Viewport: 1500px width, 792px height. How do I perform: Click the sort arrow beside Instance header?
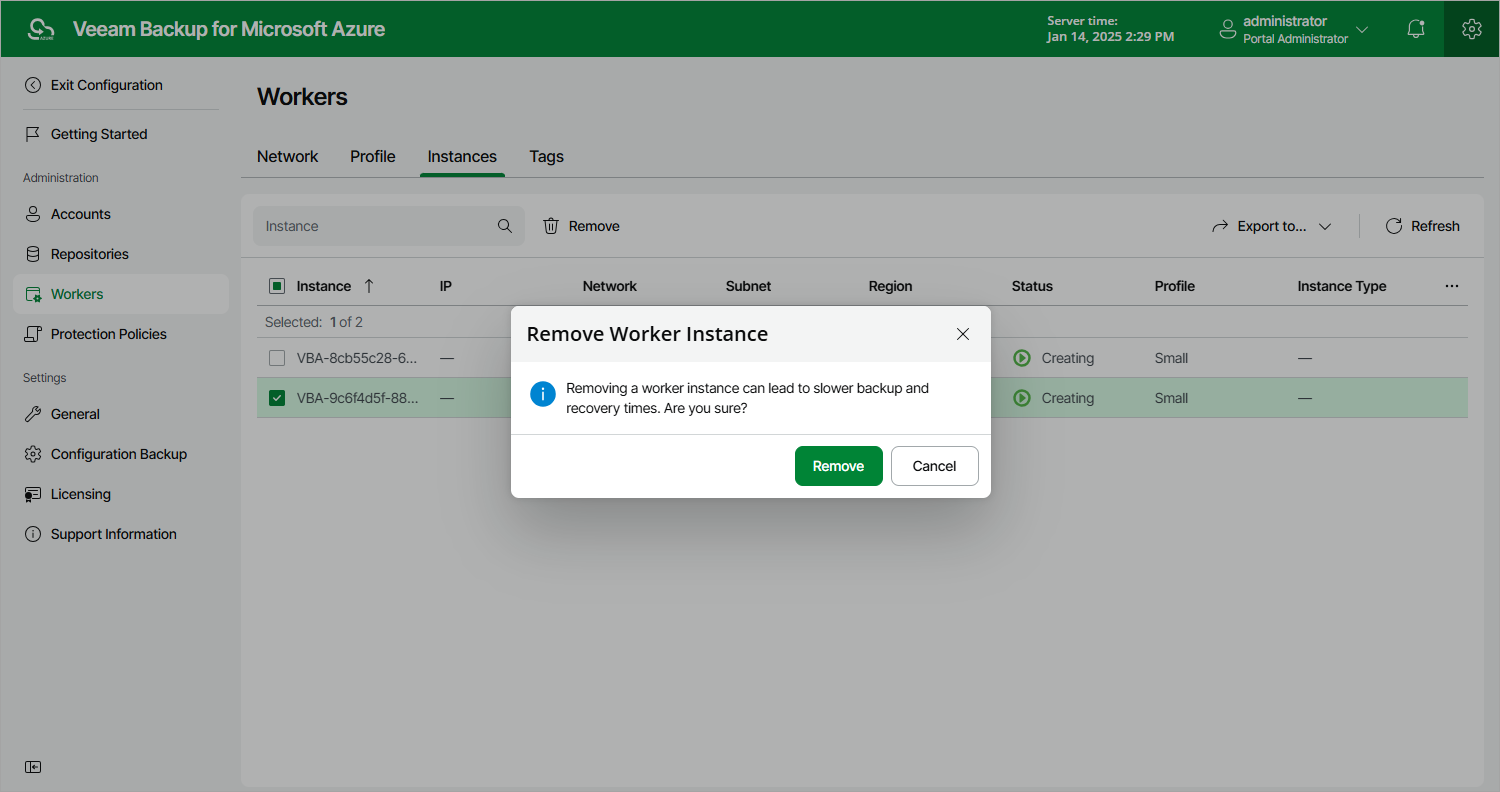[x=369, y=286]
